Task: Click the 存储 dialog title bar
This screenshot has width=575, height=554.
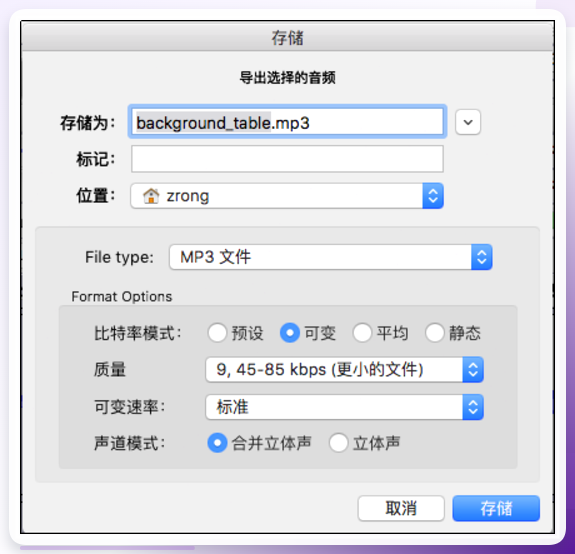Action: 288,37
